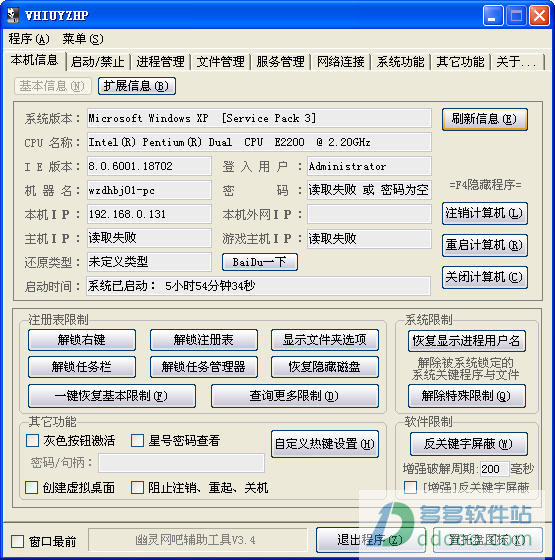Click the 解锁注册表 button
The image size is (555, 560).
coord(204,340)
